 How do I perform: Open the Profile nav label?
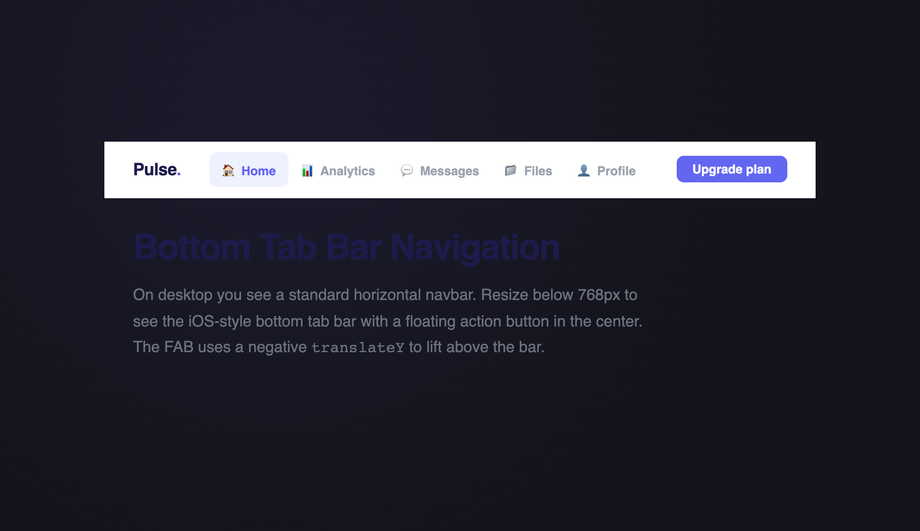click(x=616, y=171)
